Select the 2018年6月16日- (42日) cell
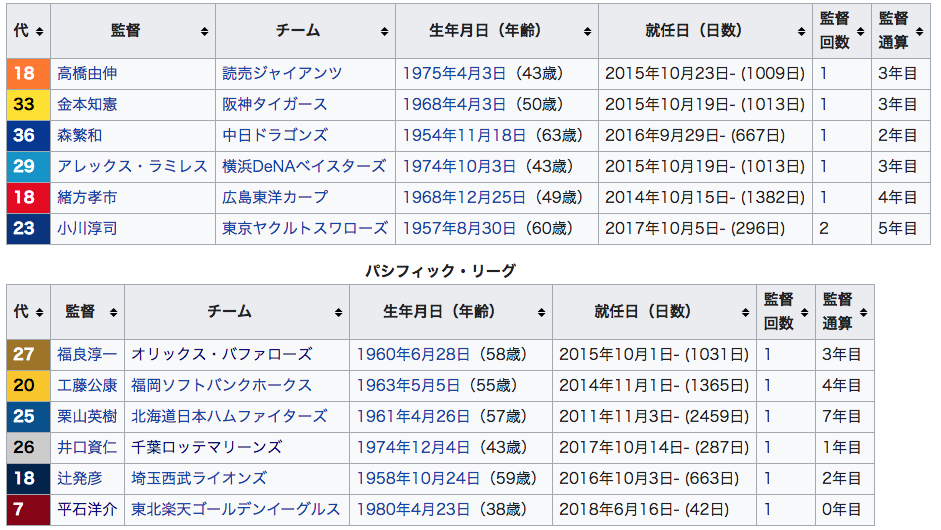Image resolution: width=941 pixels, height=530 pixels. click(x=655, y=510)
